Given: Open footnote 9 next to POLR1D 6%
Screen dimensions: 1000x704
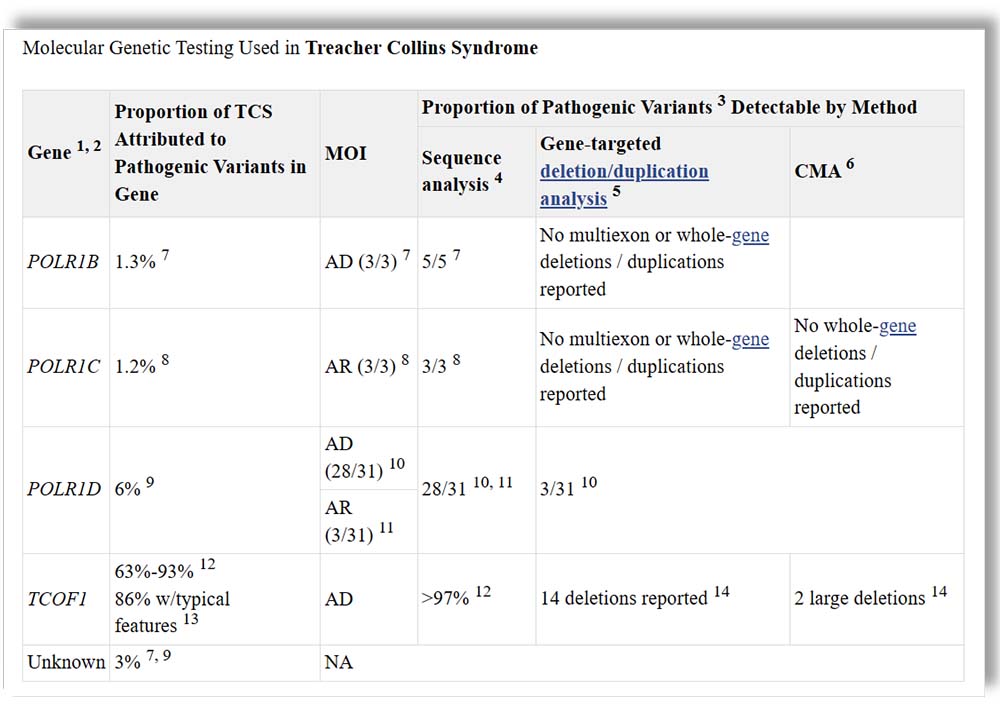Looking at the screenshot, I should tap(149, 483).
